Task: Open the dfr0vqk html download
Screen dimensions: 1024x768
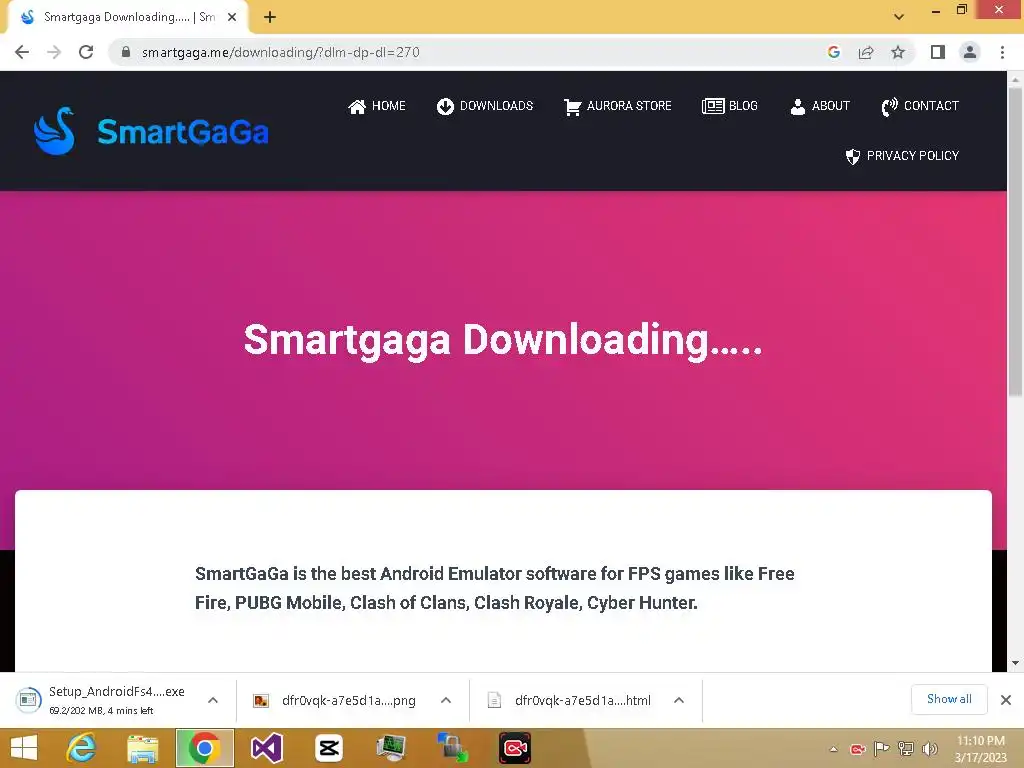Action: [x=569, y=700]
